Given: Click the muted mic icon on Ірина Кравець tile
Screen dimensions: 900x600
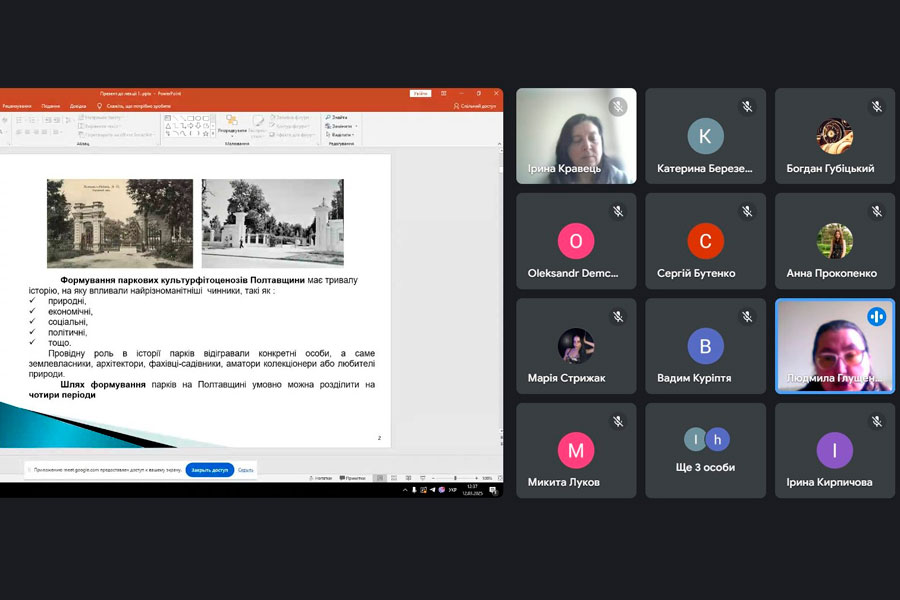Looking at the screenshot, I should [x=618, y=106].
